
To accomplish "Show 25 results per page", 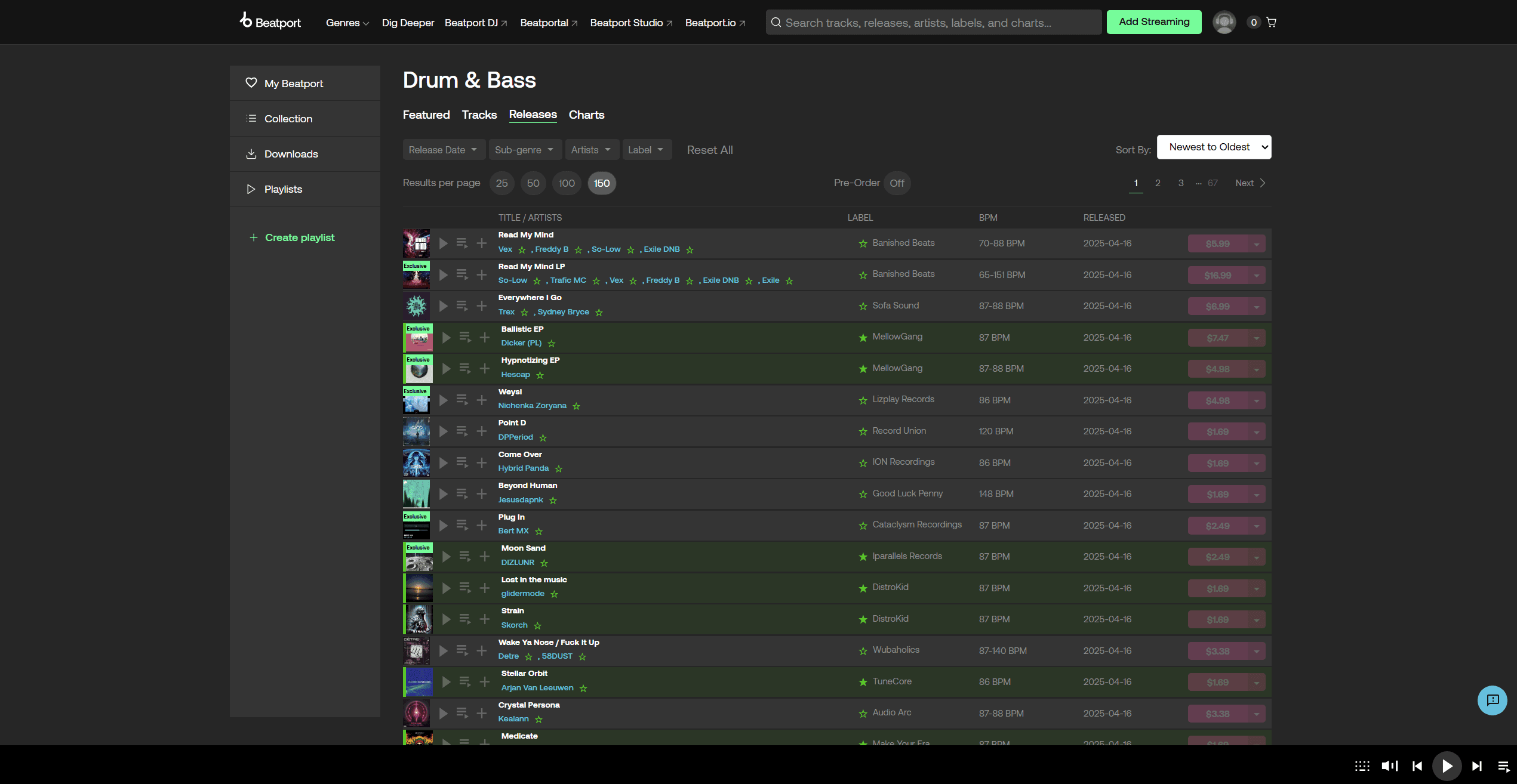I will 502,183.
